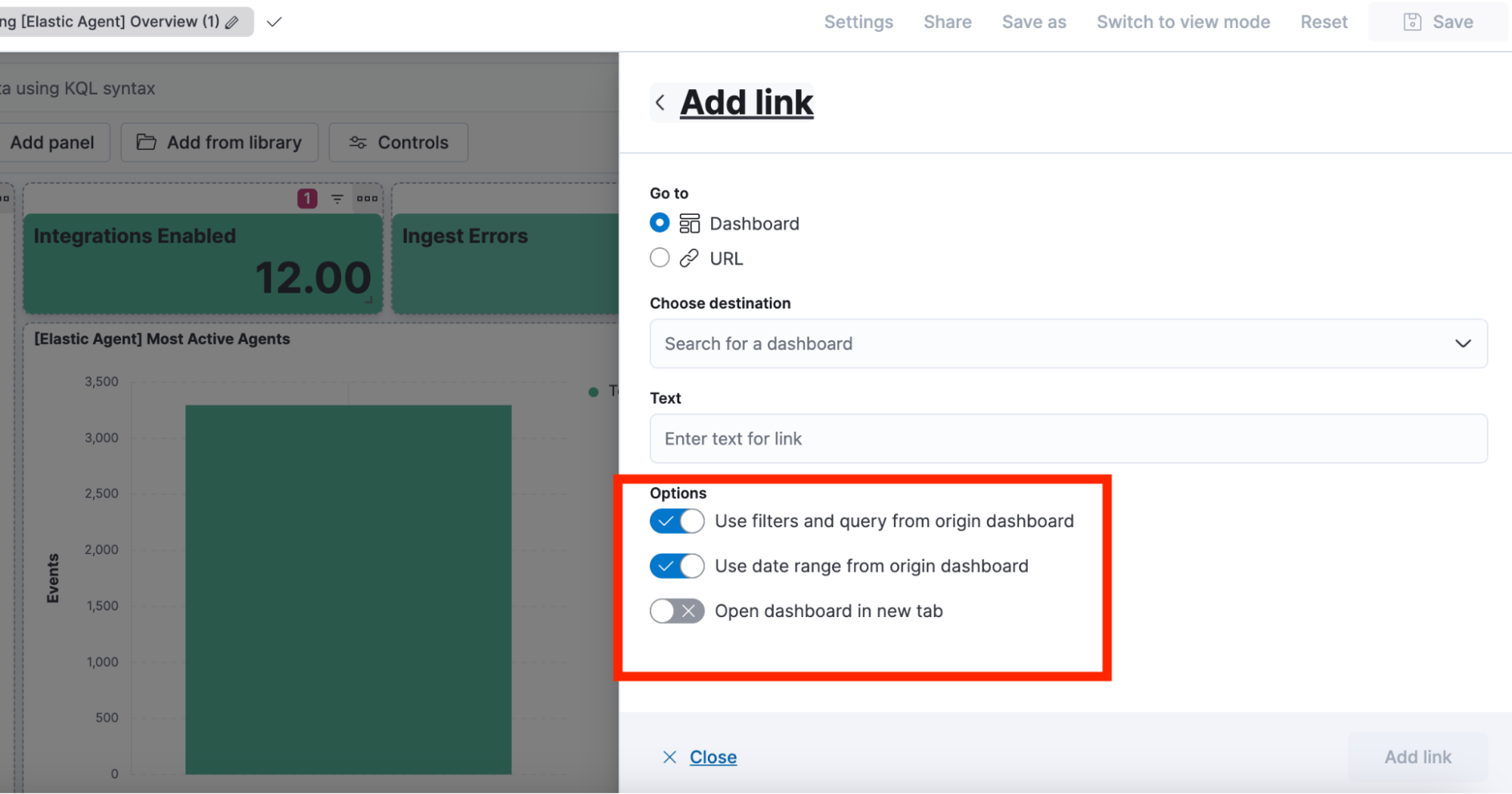
Task: Open the Search for a dashboard dropdown
Action: pyautogui.click(x=1068, y=343)
